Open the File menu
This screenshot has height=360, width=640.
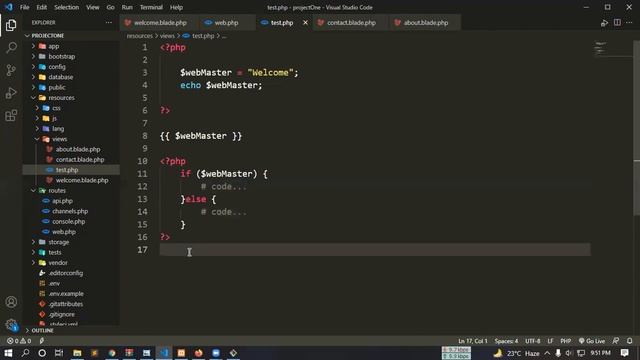(x=24, y=7)
